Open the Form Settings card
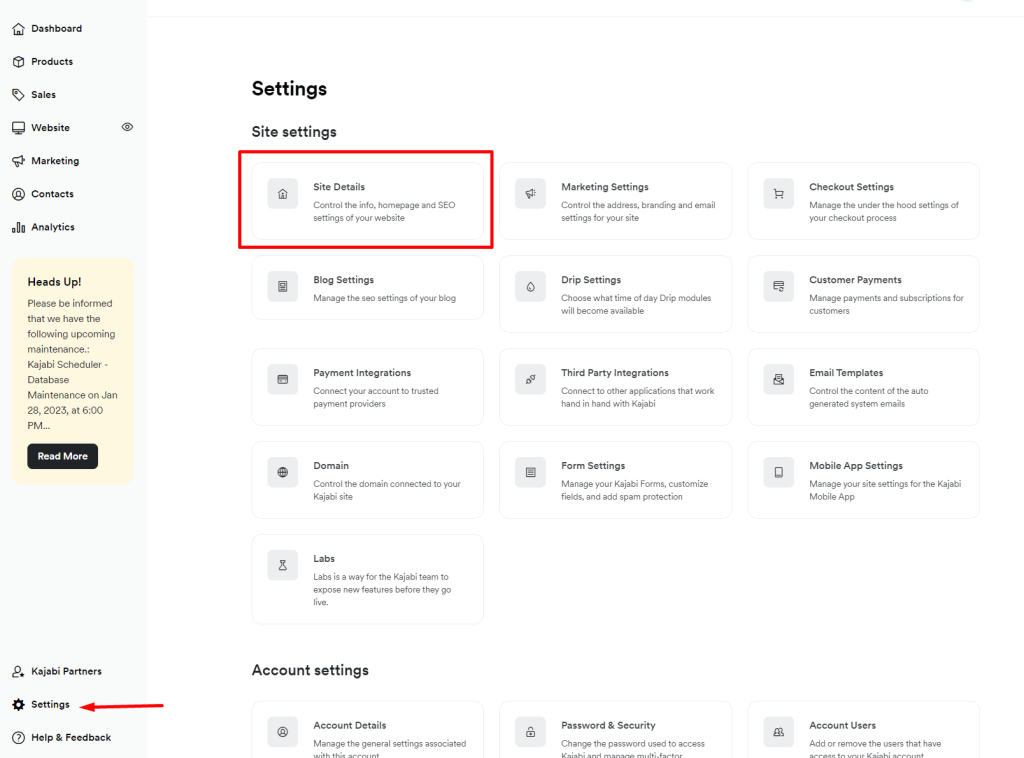 click(x=615, y=480)
